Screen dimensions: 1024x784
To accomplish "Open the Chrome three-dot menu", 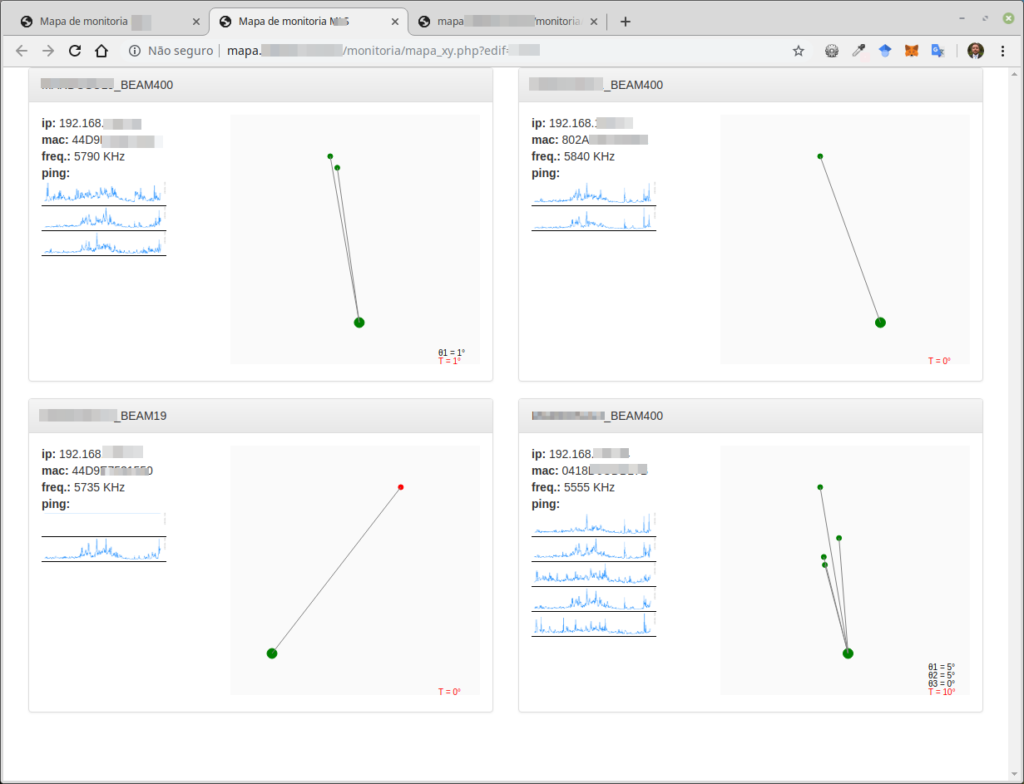I will [1003, 51].
